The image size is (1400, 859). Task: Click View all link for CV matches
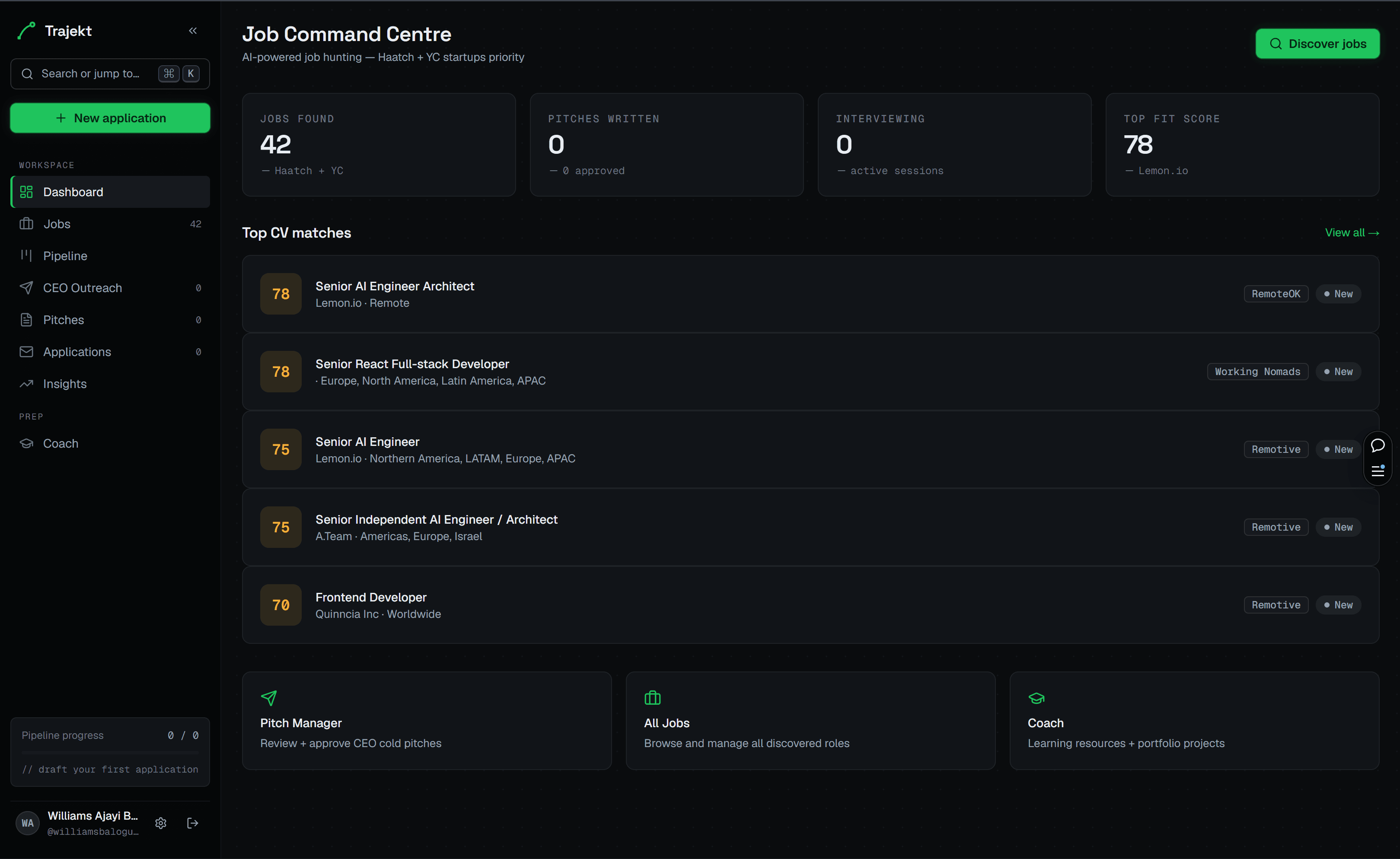pyautogui.click(x=1352, y=233)
